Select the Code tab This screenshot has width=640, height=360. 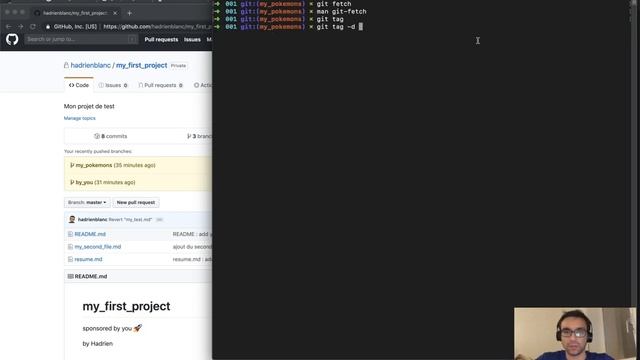pos(79,85)
